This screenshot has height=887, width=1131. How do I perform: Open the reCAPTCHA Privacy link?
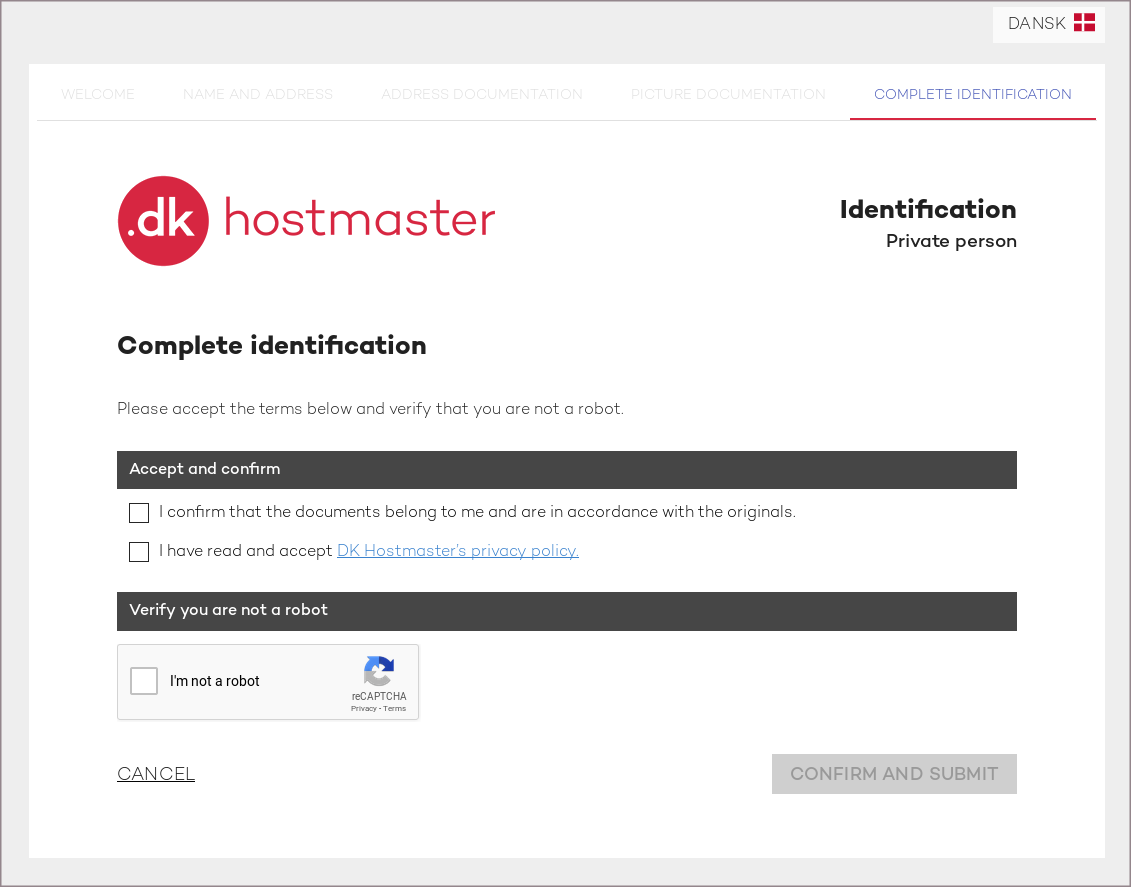click(x=363, y=708)
